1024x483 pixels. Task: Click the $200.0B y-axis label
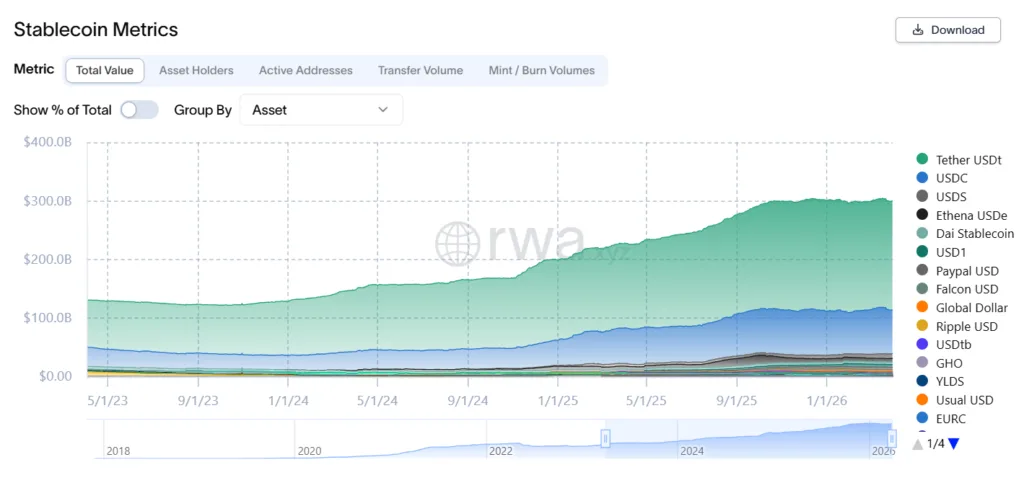point(47,259)
